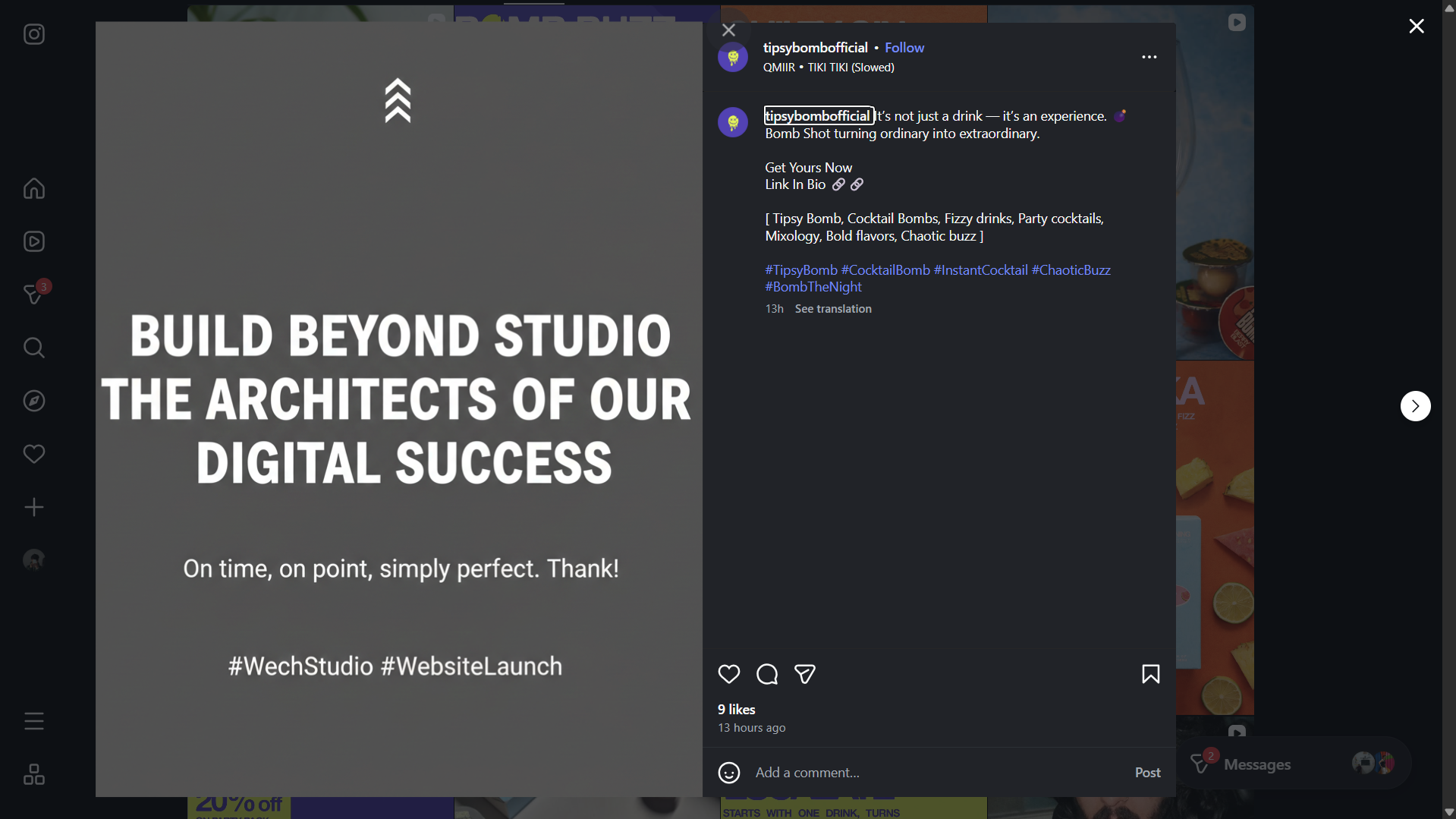Viewport: 1456px width, 819px height.
Task: Open the post's three-dot more options
Action: pos(1149,57)
